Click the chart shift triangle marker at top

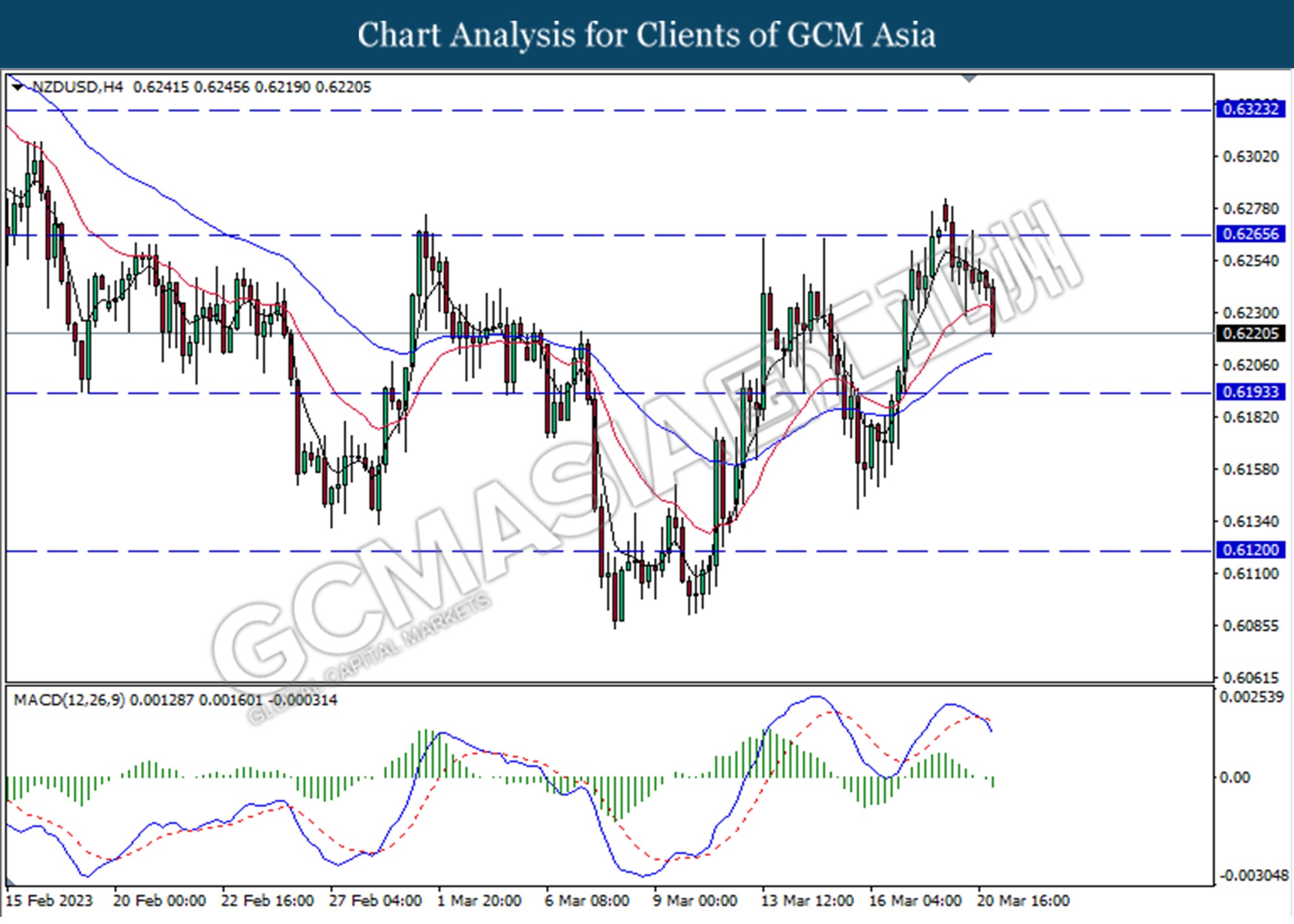(x=969, y=79)
